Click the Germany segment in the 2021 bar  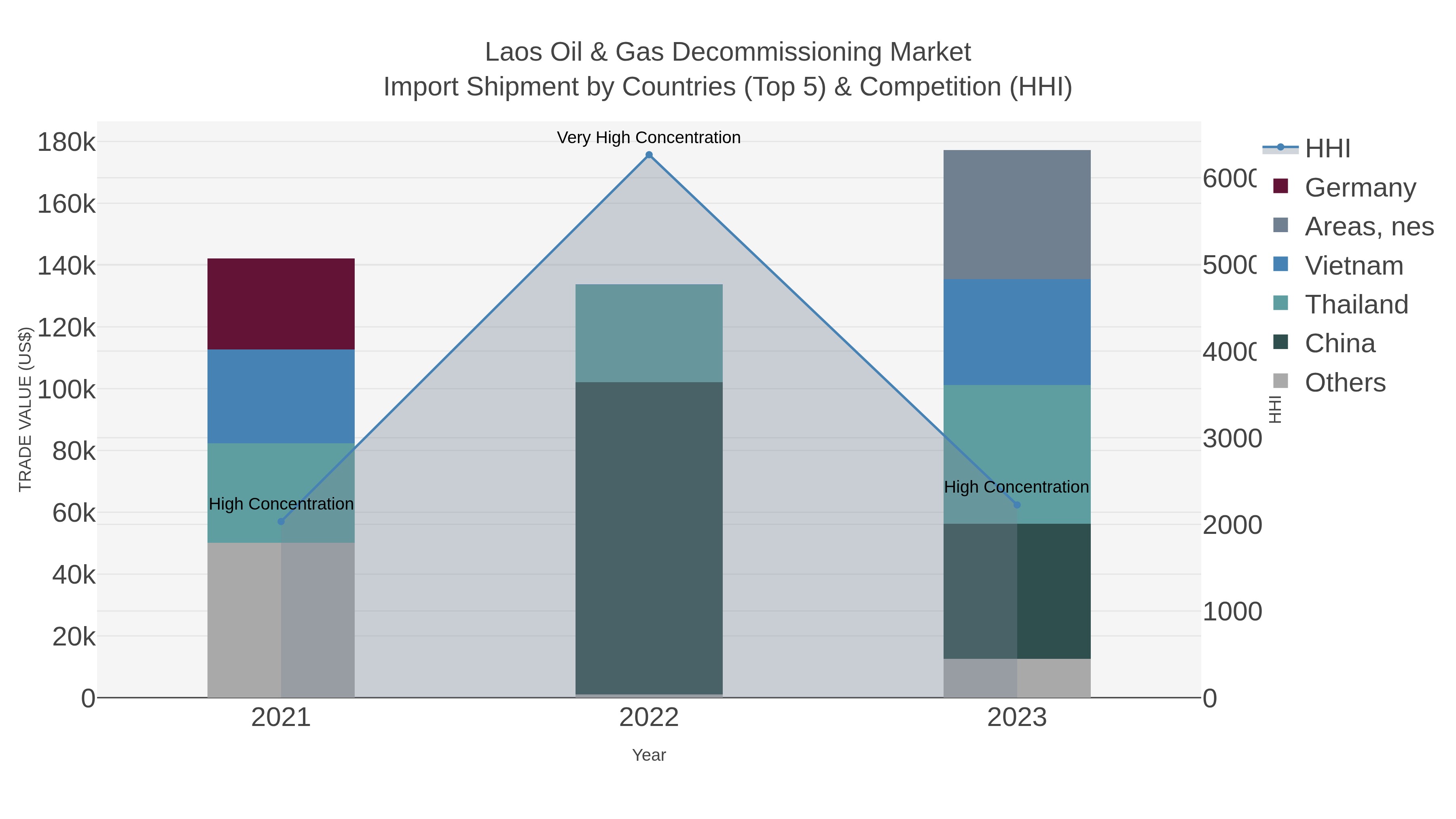click(x=281, y=304)
